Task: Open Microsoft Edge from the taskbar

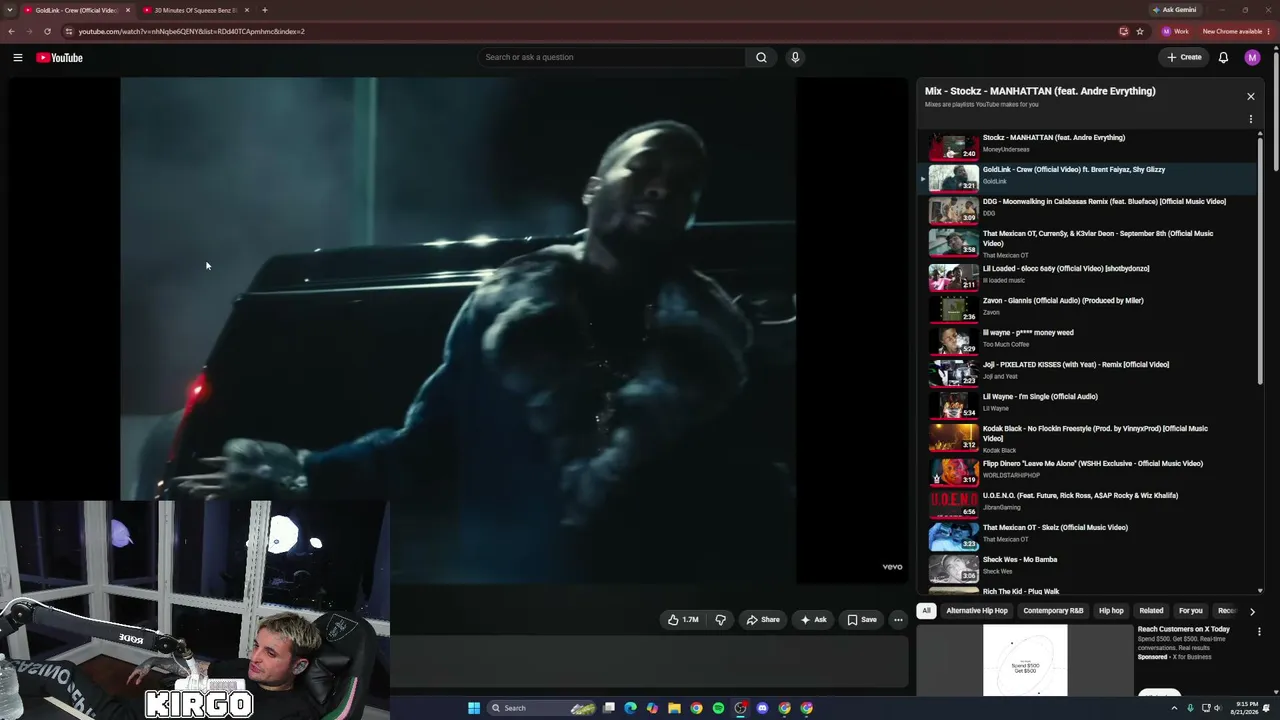Action: click(630, 708)
